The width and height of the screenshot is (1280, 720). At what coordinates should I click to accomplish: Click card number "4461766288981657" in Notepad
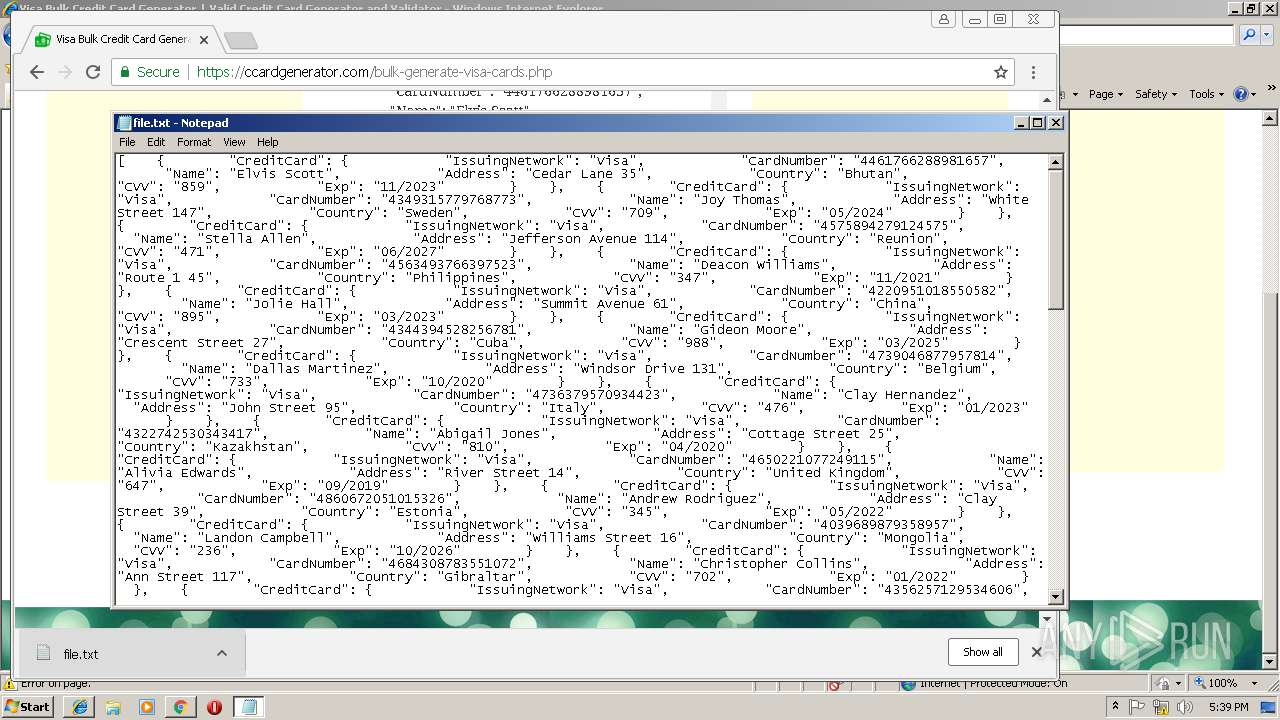pos(920,160)
